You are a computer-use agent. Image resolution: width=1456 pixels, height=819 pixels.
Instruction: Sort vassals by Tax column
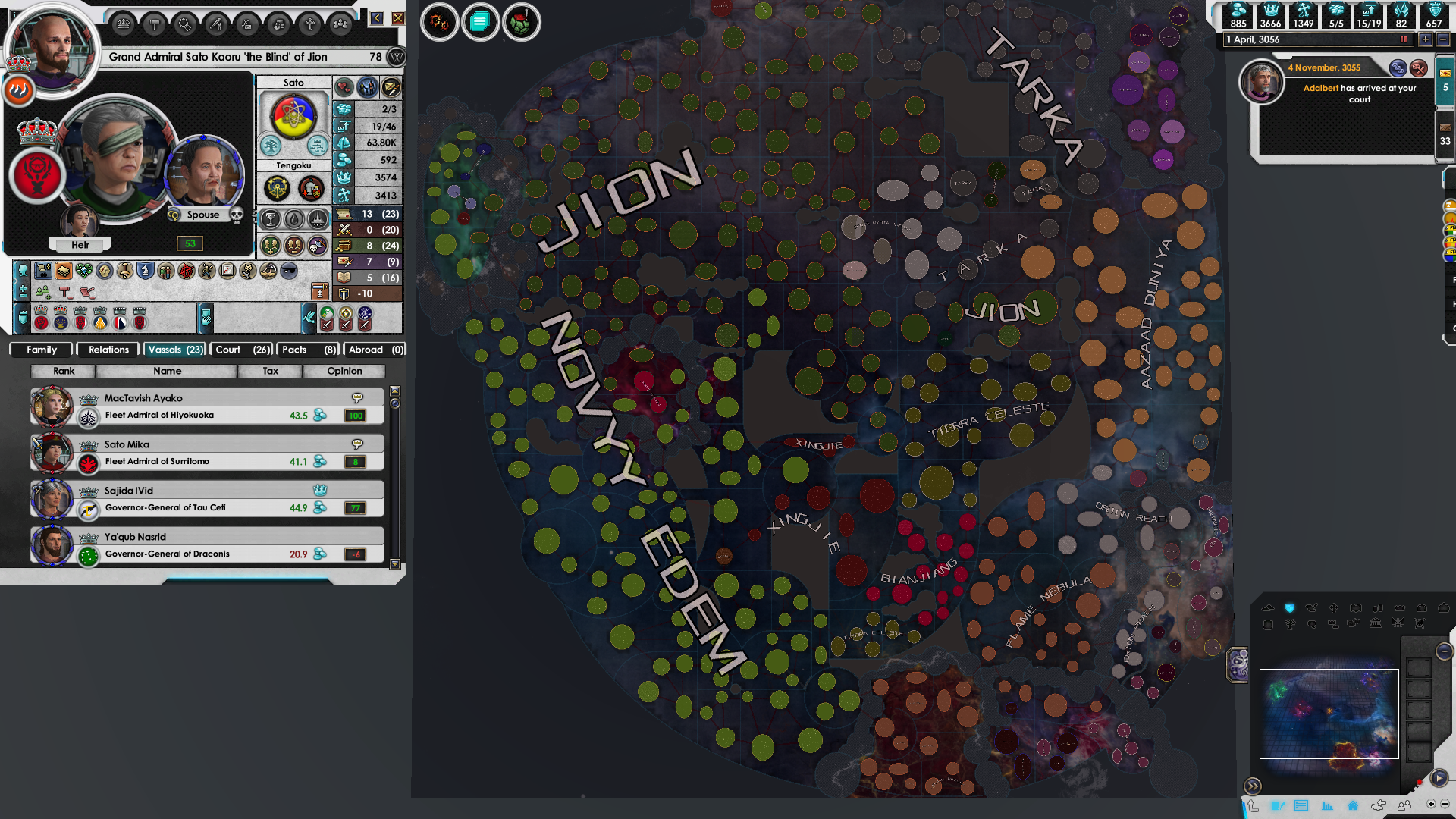[x=271, y=371]
